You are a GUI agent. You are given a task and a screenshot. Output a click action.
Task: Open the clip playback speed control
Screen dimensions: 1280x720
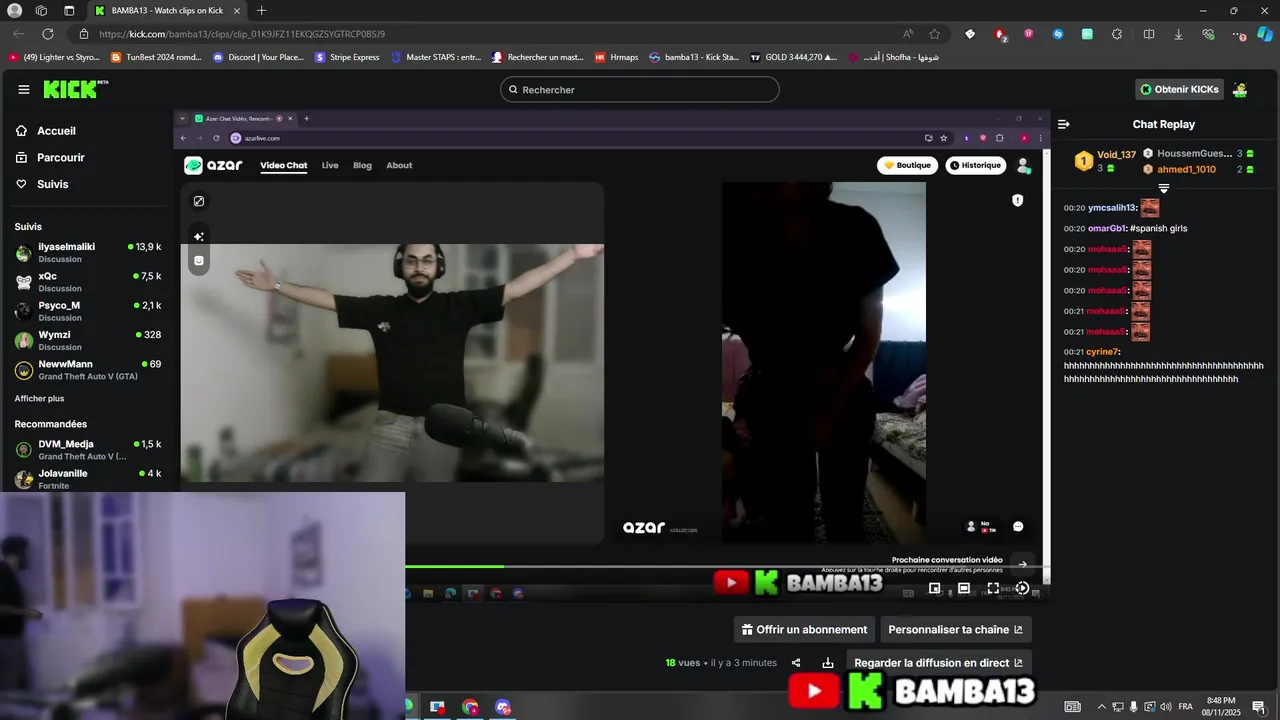click(x=1022, y=589)
